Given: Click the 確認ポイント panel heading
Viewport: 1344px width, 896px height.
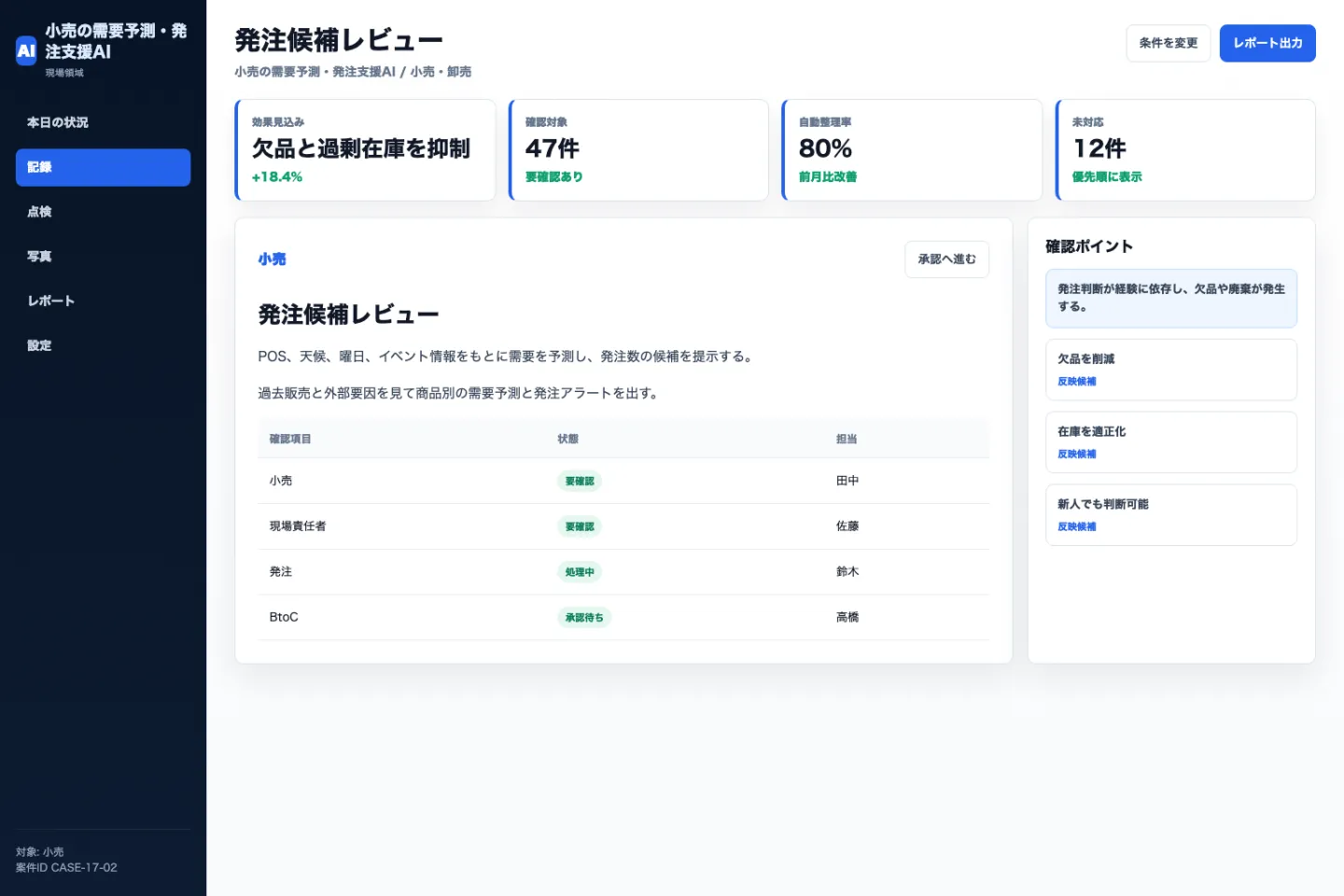Looking at the screenshot, I should 1089,246.
